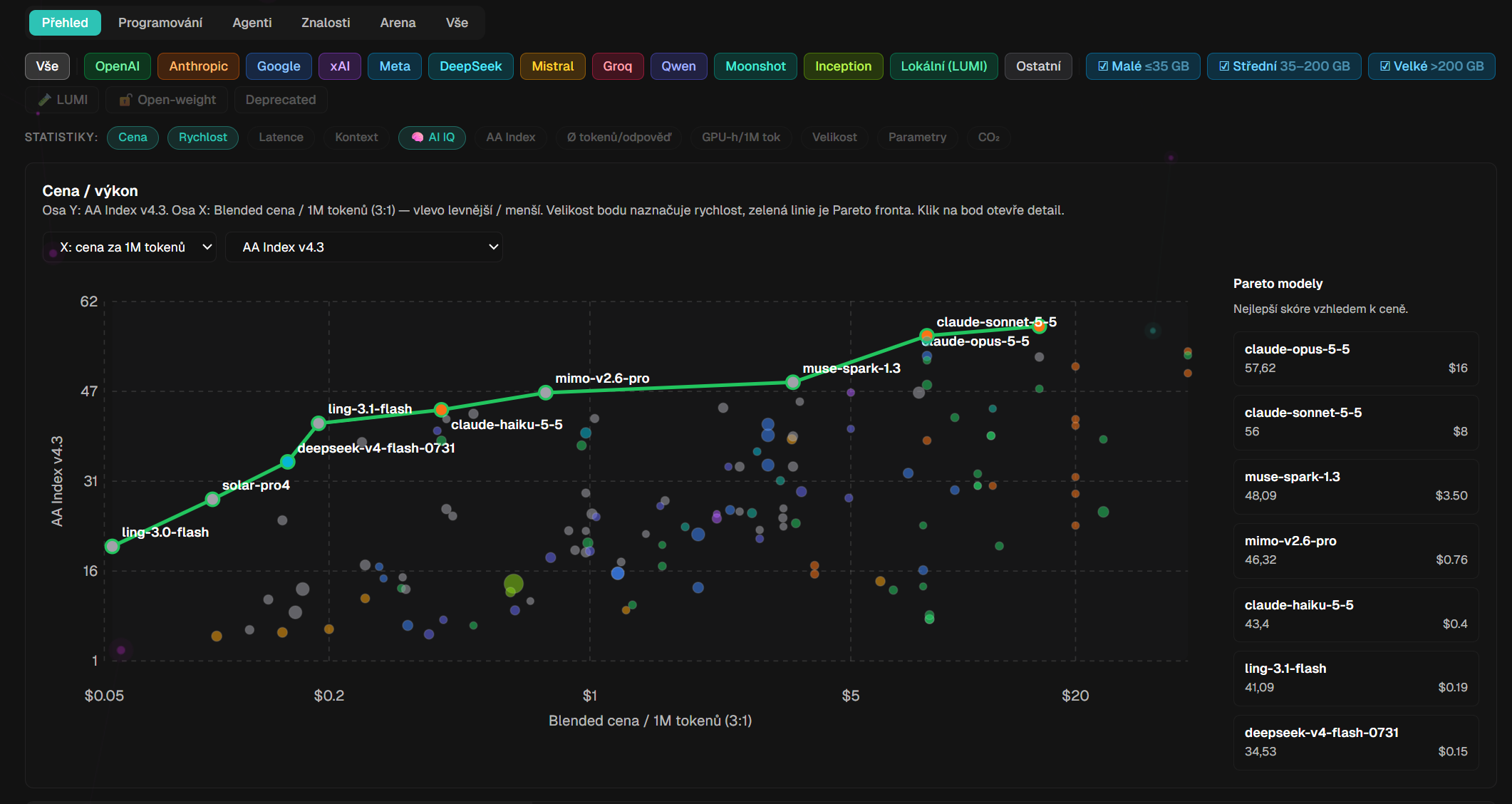Disable the Cena statistic chip
The width and height of the screenshot is (1512, 804).
tap(133, 138)
